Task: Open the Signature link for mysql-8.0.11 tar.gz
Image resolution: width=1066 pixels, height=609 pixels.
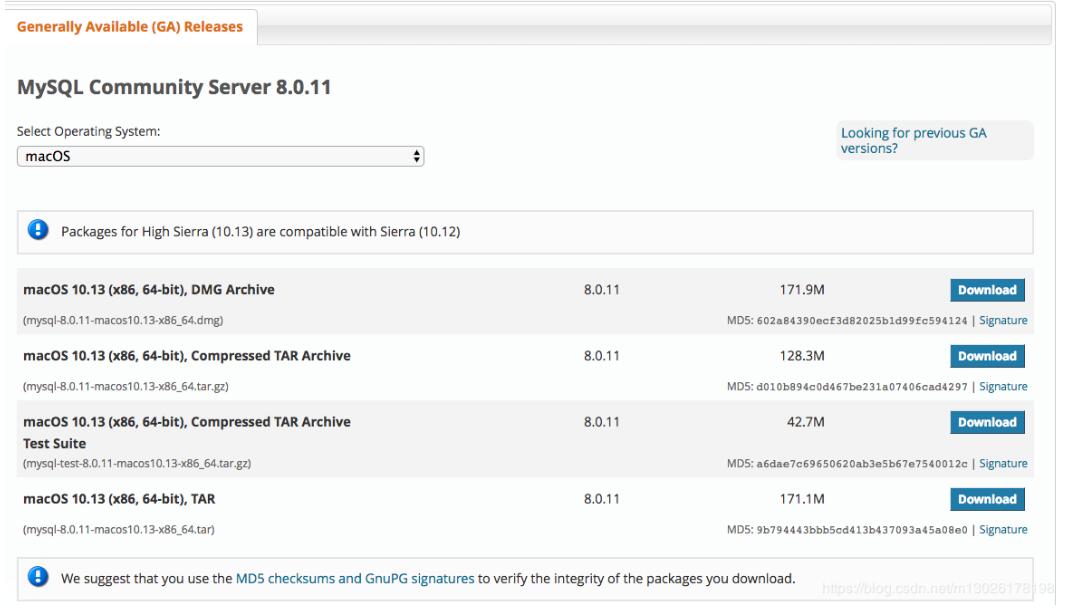Action: tap(1003, 386)
